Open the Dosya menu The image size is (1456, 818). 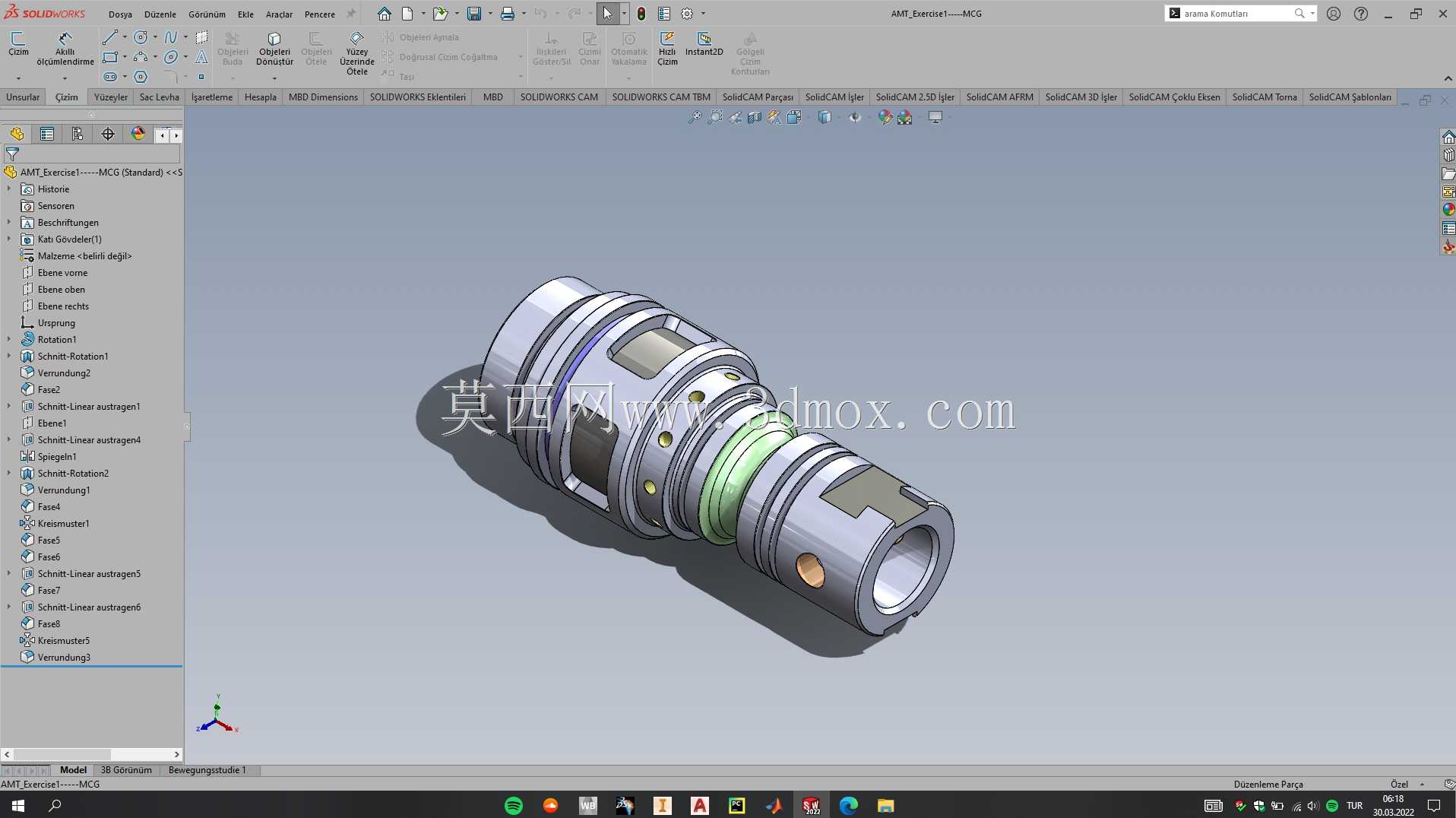[x=120, y=14]
